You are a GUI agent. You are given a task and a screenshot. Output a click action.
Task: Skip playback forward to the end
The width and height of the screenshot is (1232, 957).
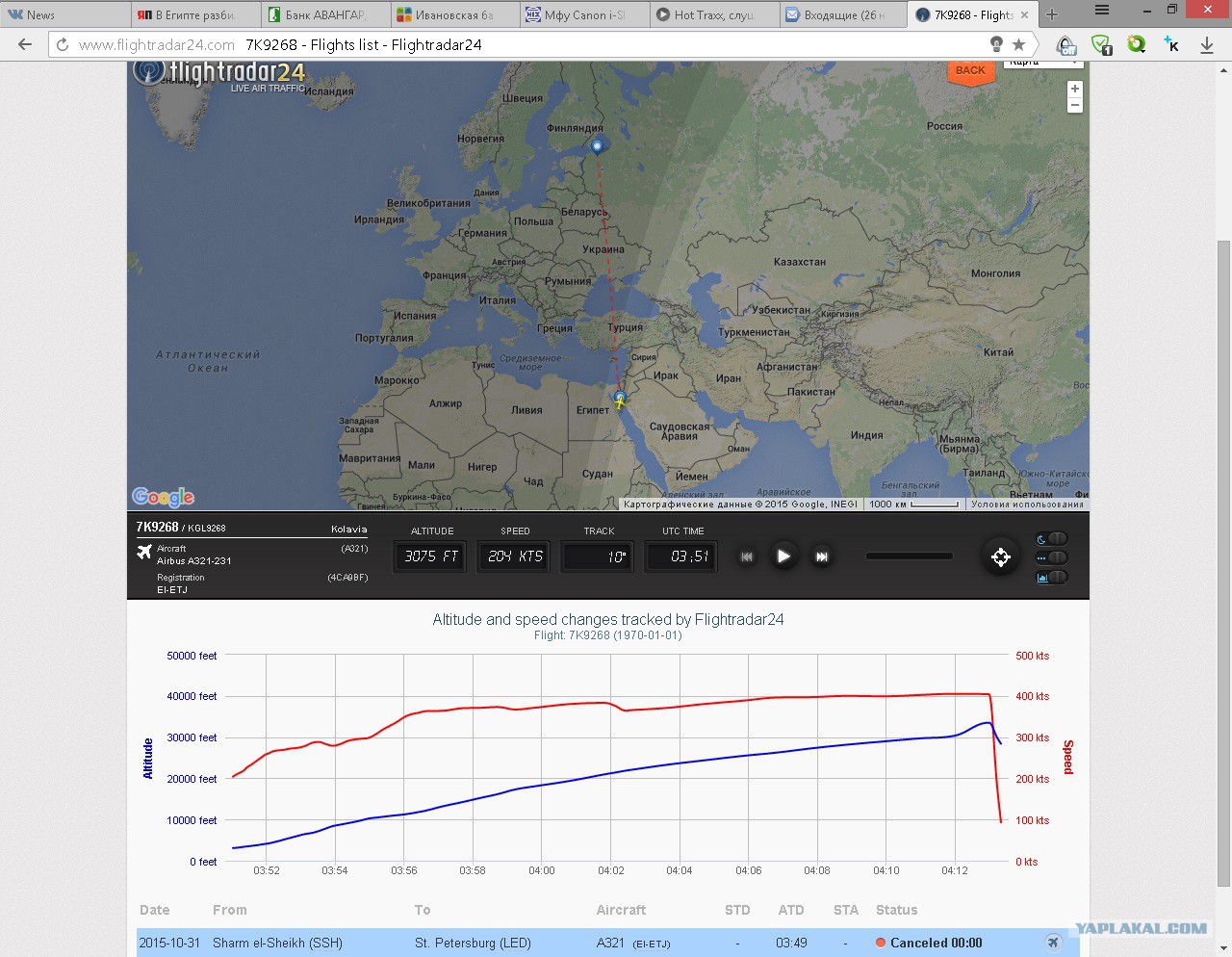tap(821, 556)
